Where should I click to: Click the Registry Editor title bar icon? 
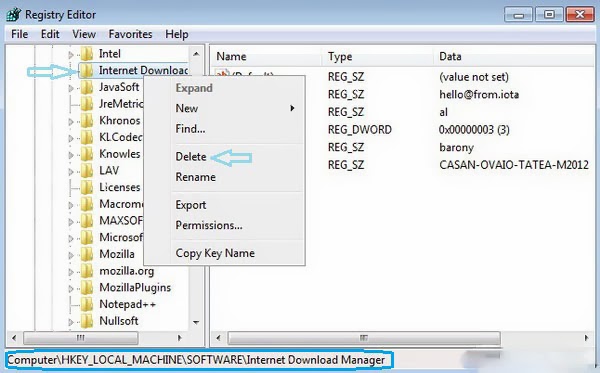coord(14,15)
